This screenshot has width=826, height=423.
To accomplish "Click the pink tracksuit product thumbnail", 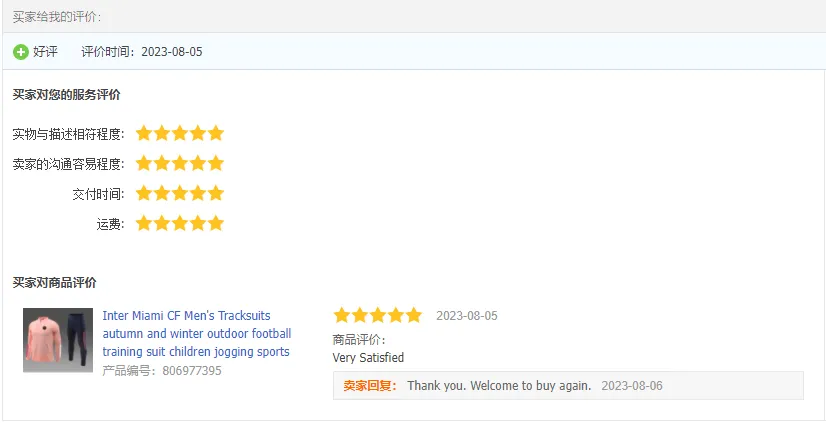I will tap(58, 340).
